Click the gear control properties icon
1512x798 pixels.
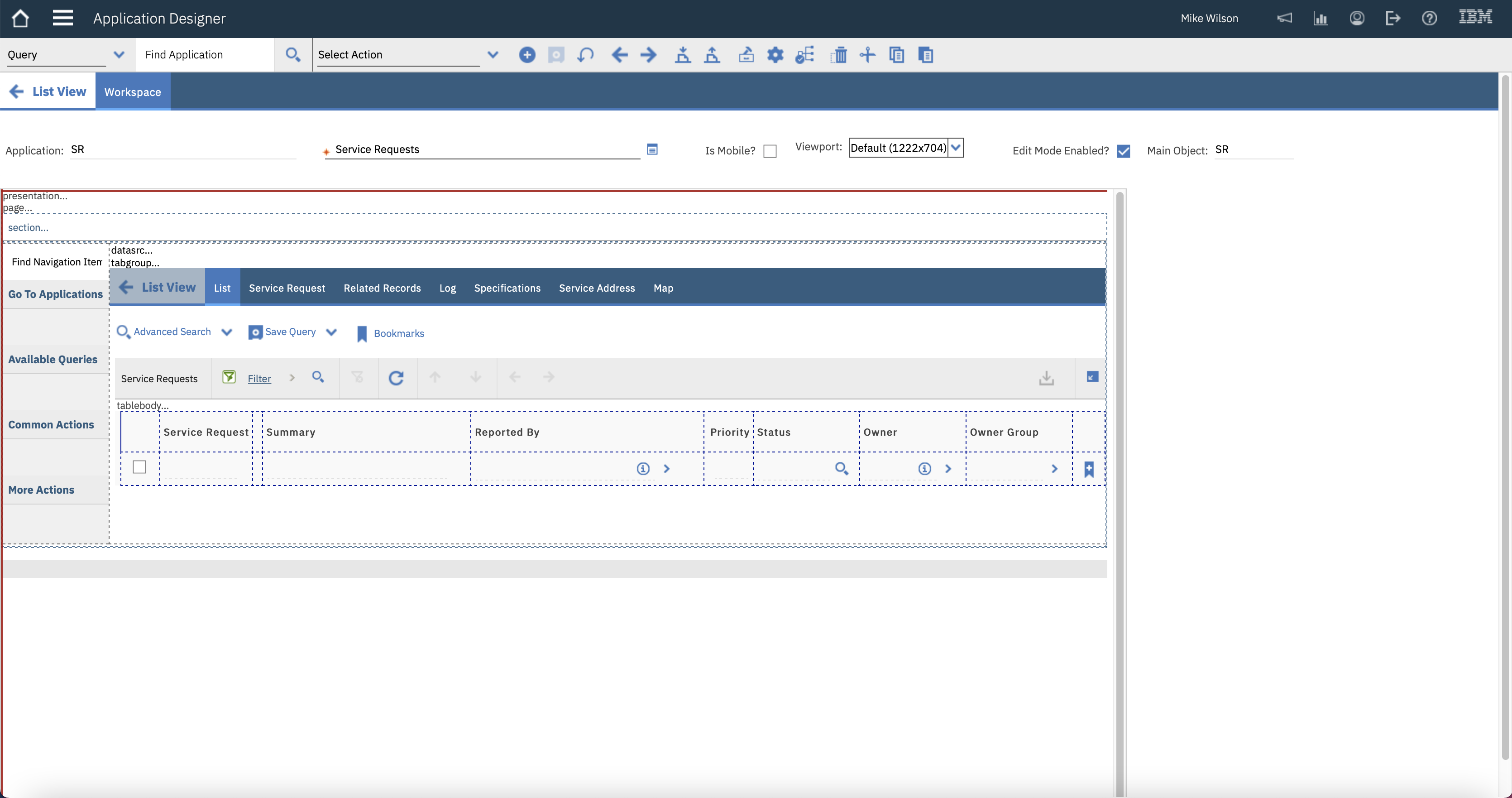point(775,55)
